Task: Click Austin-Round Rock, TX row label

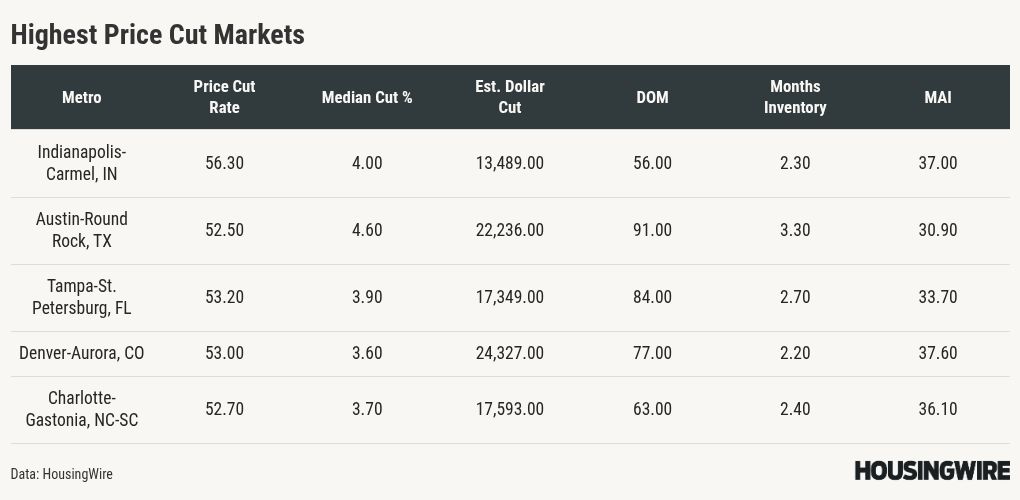Action: pyautogui.click(x=82, y=230)
